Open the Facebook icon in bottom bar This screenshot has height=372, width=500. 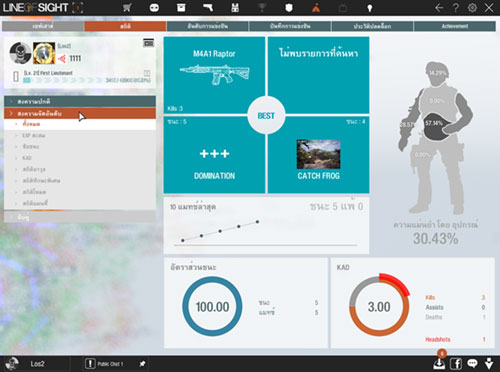[456, 364]
